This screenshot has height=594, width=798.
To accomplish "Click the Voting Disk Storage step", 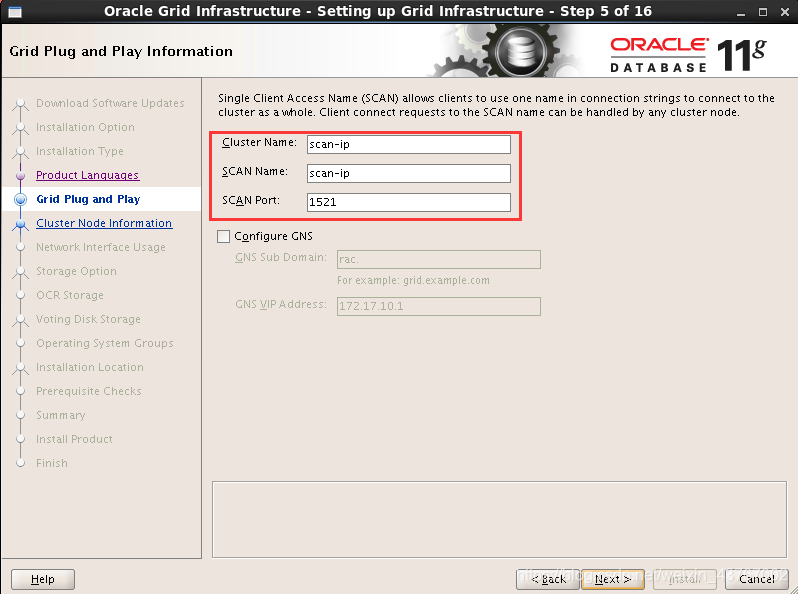I will [89, 319].
